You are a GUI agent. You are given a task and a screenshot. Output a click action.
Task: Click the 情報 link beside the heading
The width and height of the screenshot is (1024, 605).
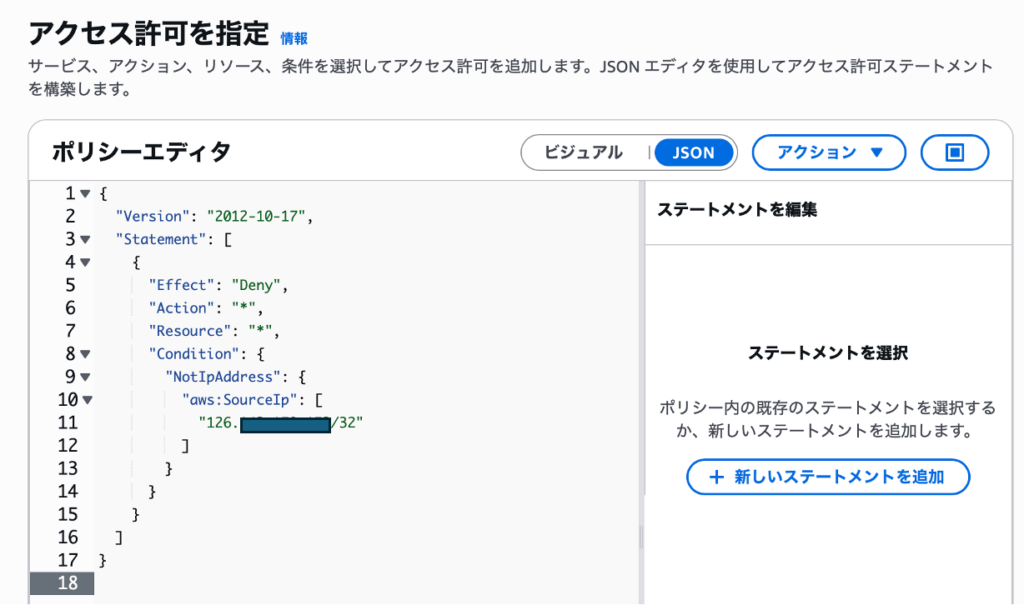click(294, 38)
